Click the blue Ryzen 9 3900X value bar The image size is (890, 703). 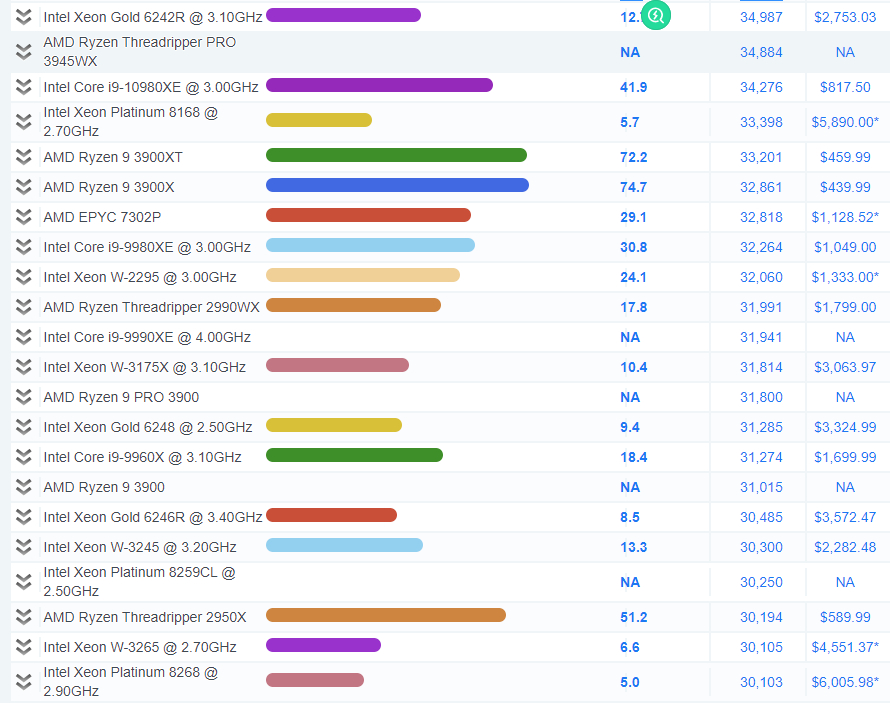point(397,185)
